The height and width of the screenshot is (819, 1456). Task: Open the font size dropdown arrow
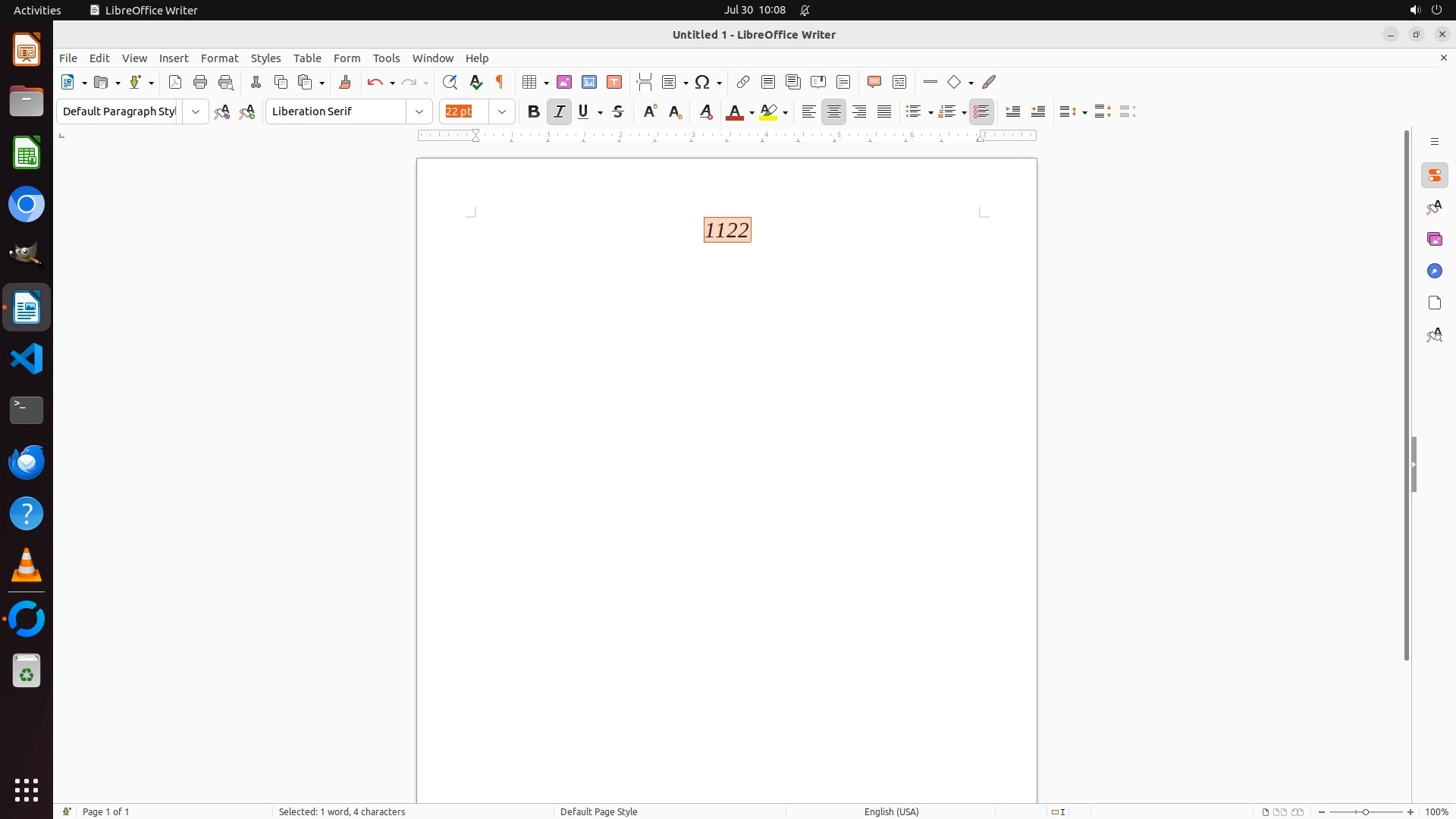click(502, 112)
